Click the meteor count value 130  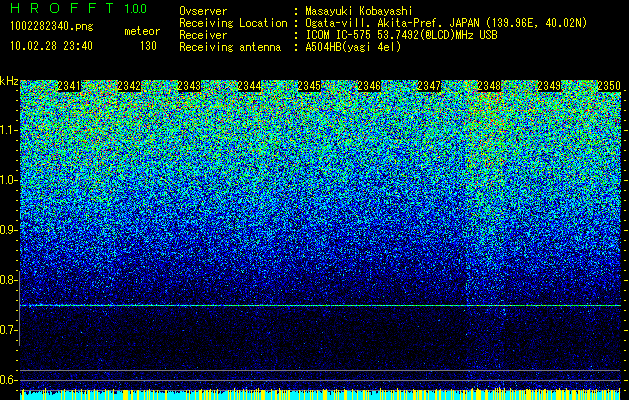pyautogui.click(x=148, y=46)
